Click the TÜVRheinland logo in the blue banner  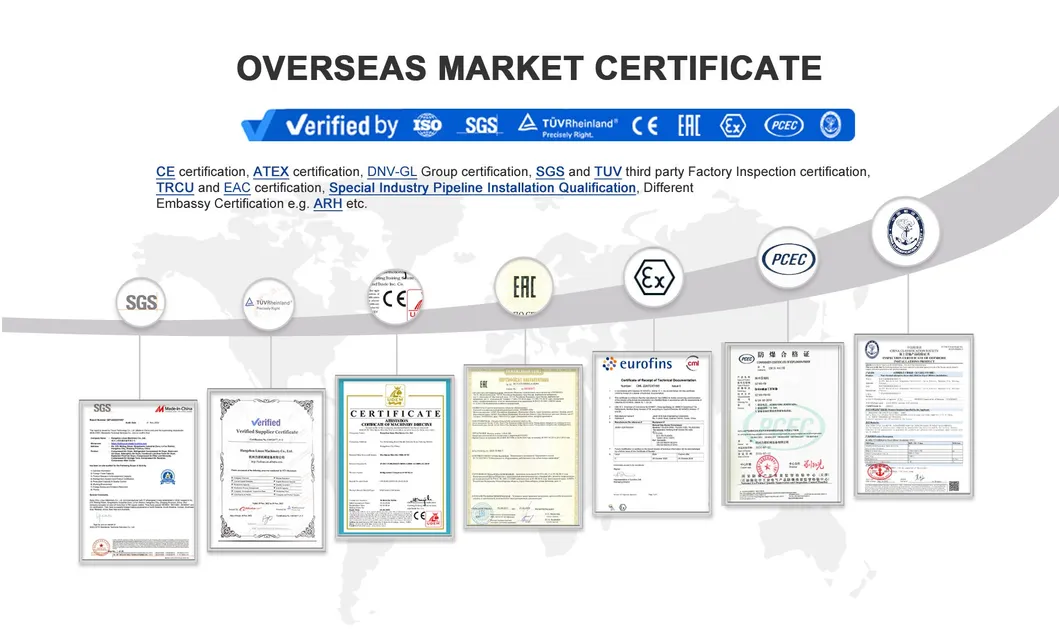pos(568,125)
